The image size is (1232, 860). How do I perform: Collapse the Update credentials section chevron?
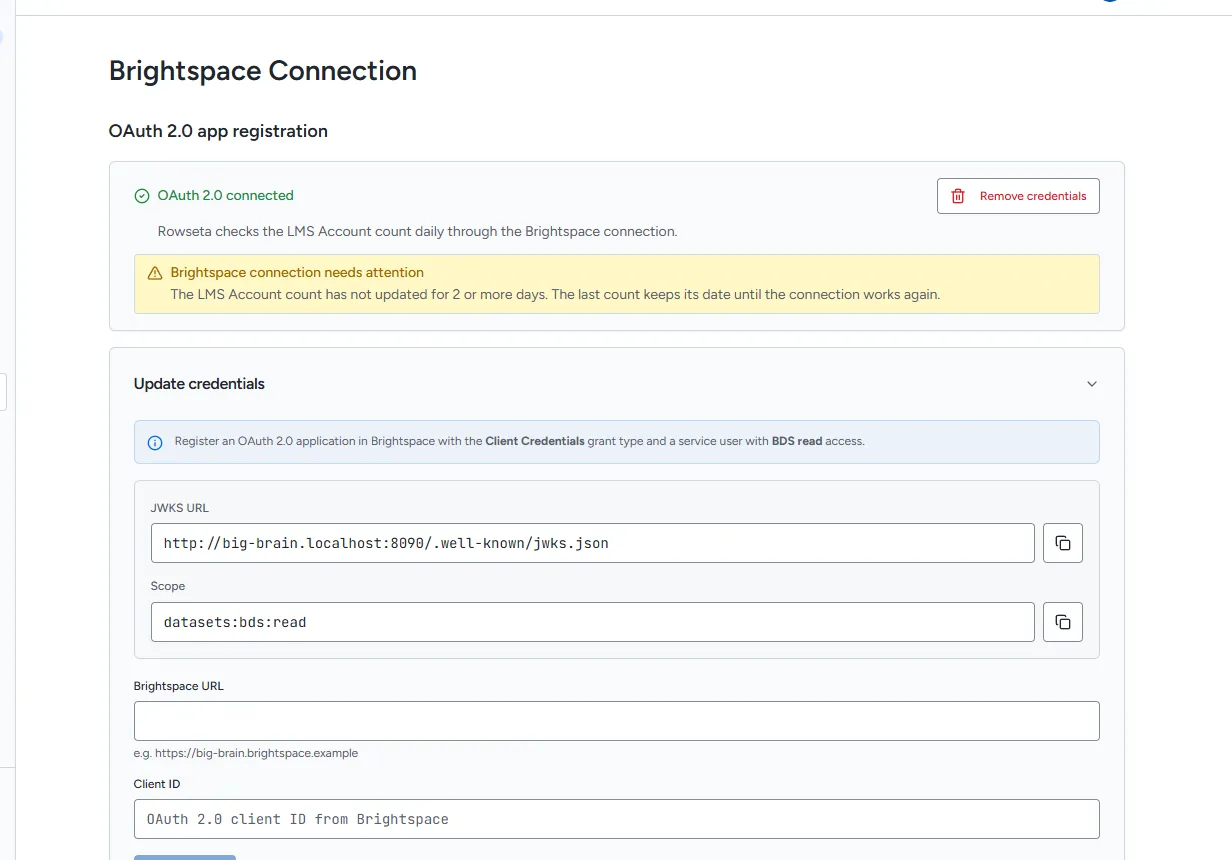[x=1092, y=384]
